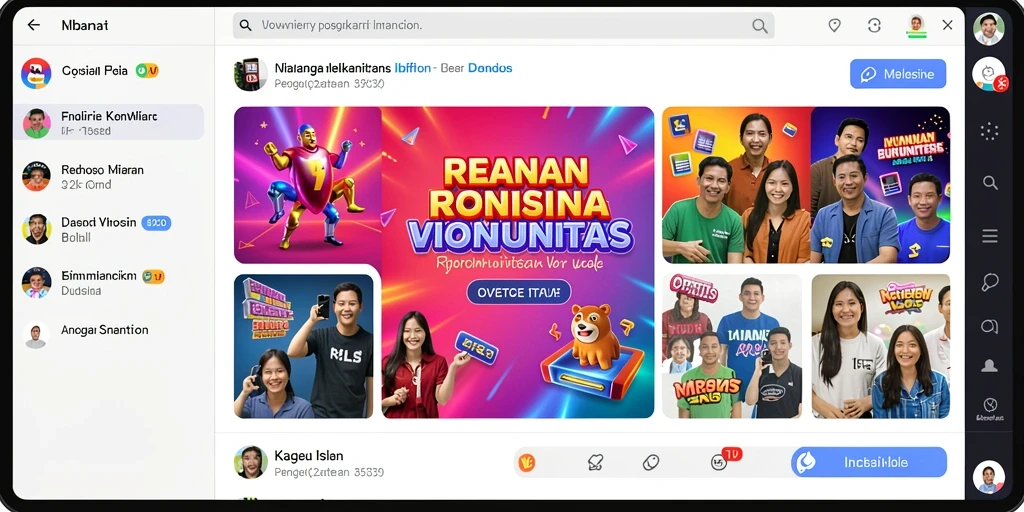1024x512 pixels.
Task: Click the Melesine button
Action: tap(898, 74)
